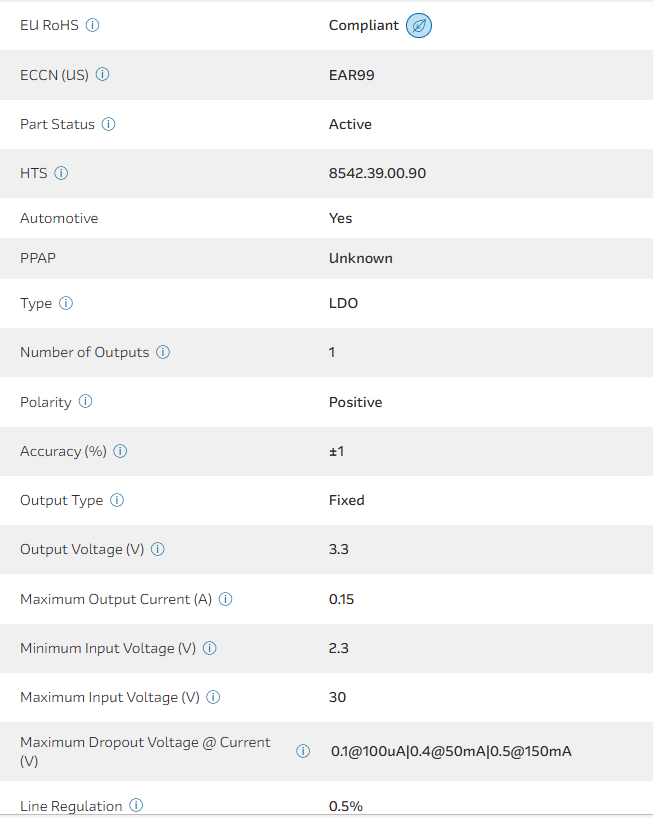Open the info tooltip for ECCN (US)
Viewport: 653px width, 818px height.
tap(103, 74)
